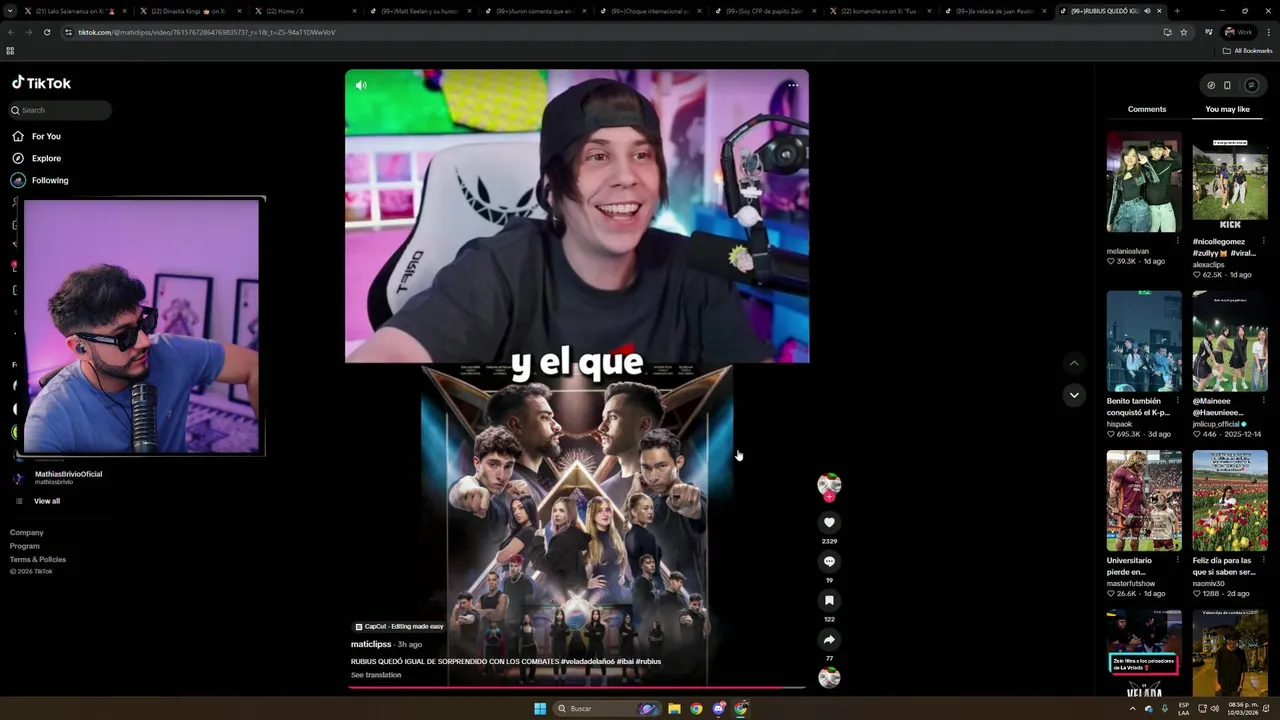Switch to the Home / X browser tab
Image resolution: width=1280 pixels, height=720 pixels.
[305, 11]
